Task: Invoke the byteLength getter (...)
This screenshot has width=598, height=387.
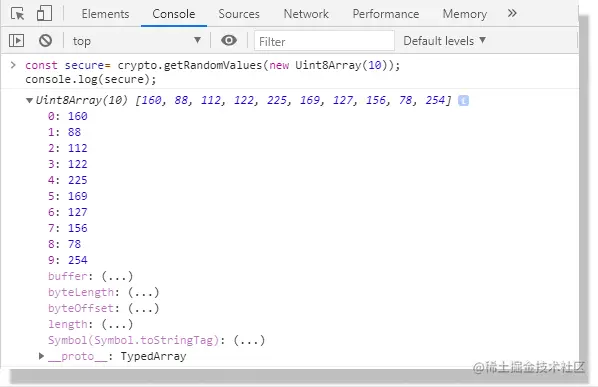Action: coord(143,292)
